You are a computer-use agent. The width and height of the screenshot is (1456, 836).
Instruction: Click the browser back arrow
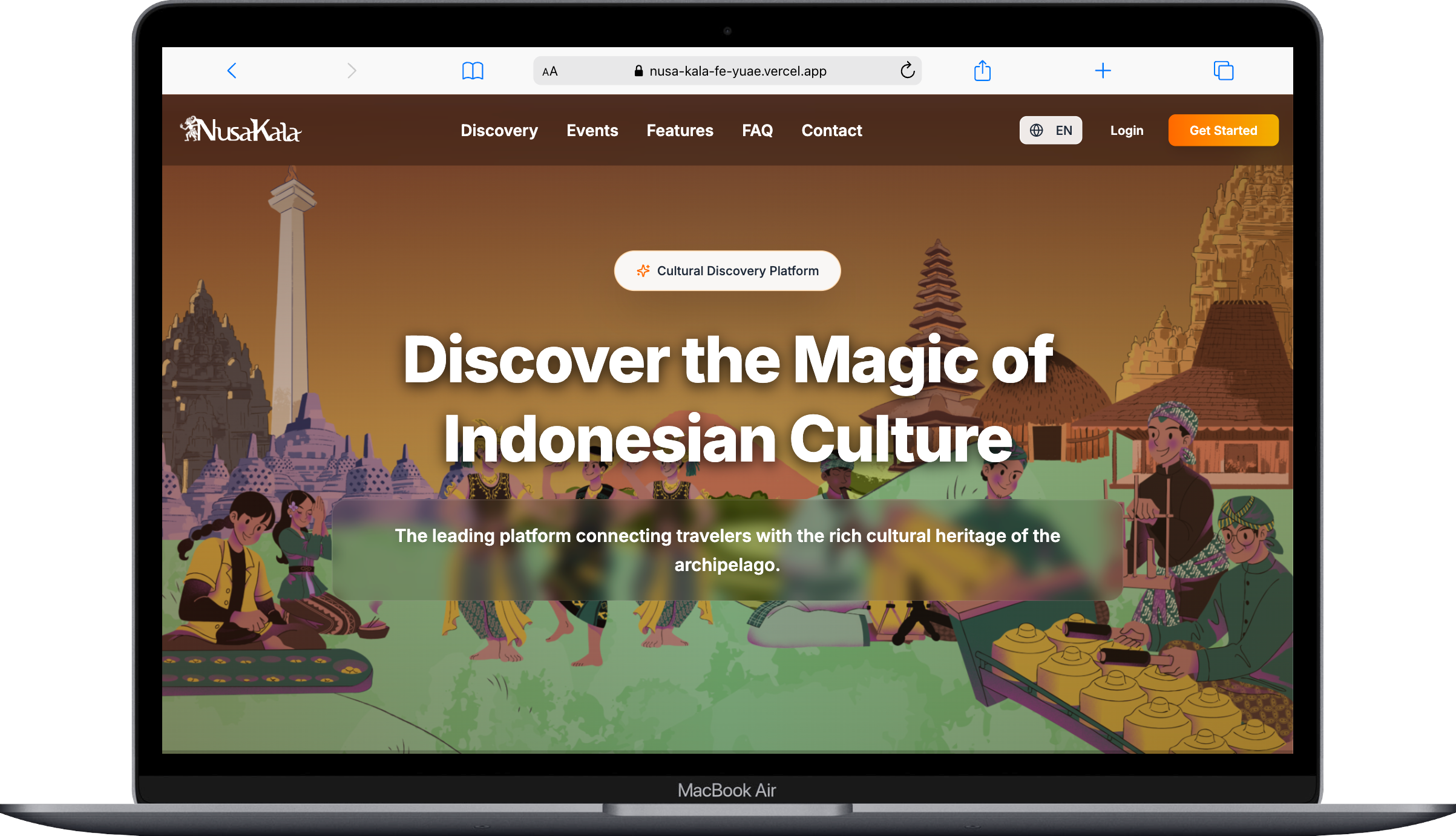[x=232, y=71]
